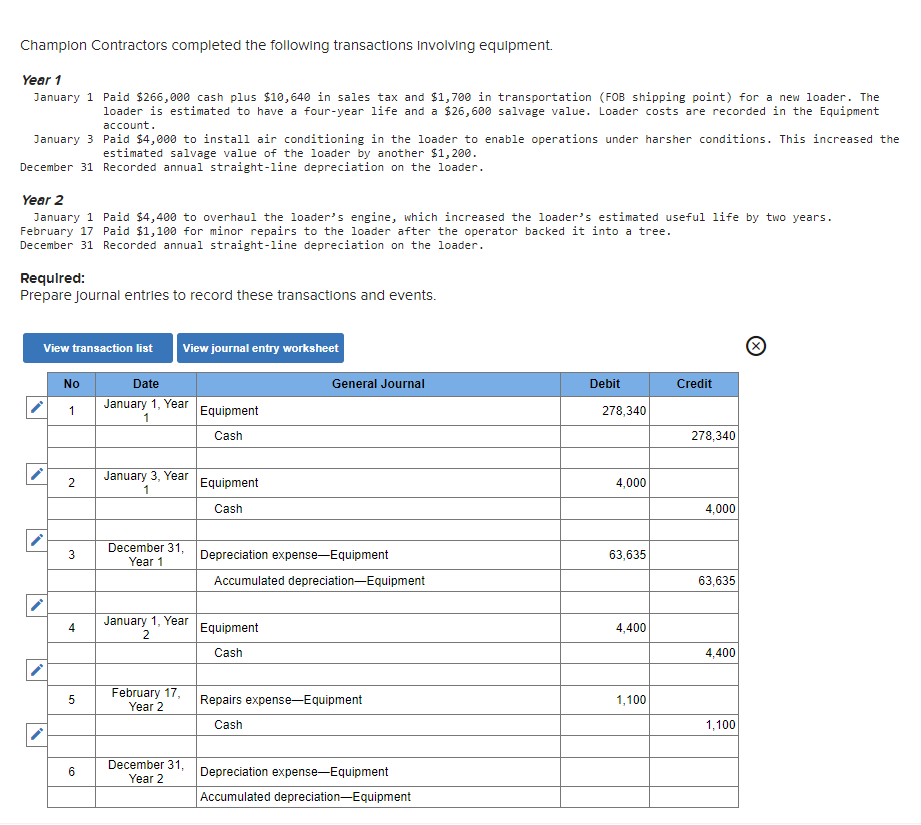Select the 1,100 credit amount
This screenshot has width=921, height=825.
[694, 725]
